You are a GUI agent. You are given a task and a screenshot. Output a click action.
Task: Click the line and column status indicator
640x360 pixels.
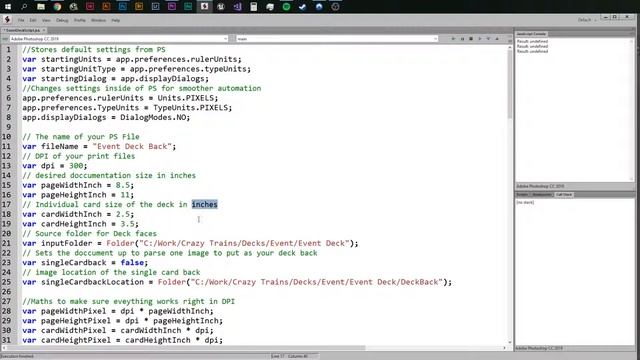tap(289, 356)
